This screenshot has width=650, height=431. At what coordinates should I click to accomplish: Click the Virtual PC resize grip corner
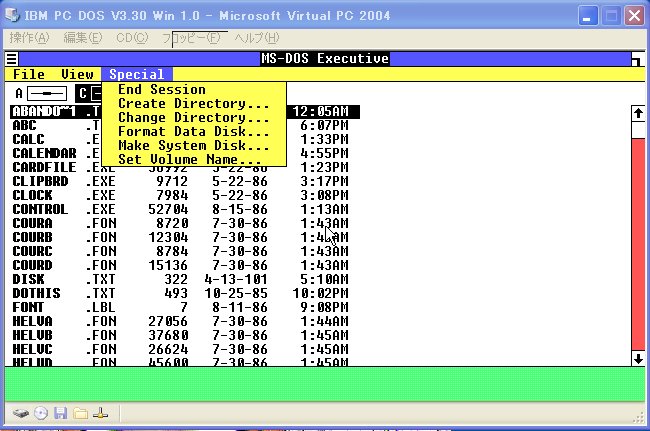(639, 418)
